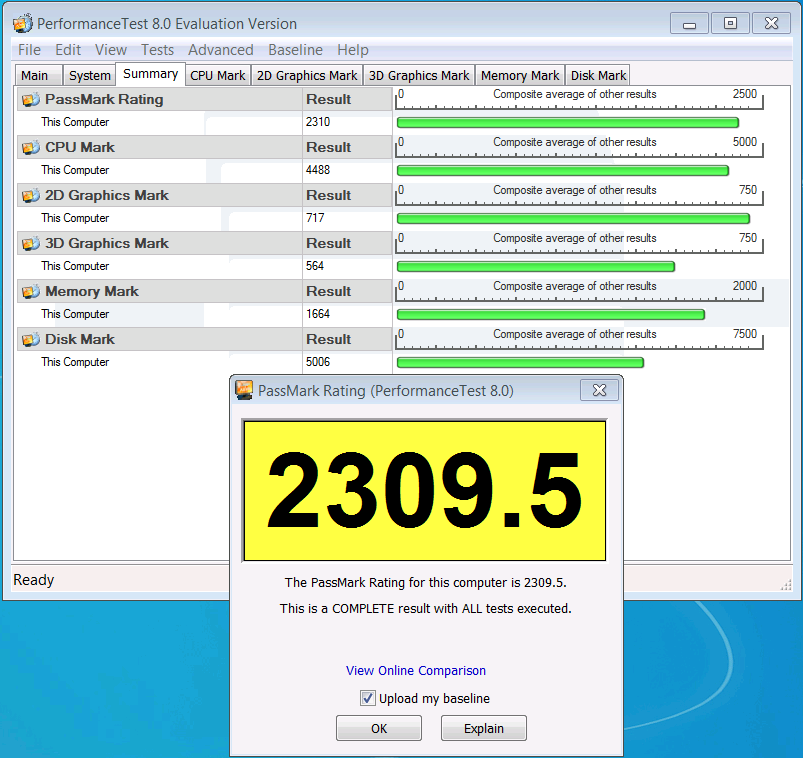Click the Disk Mark green result bar
803x758 pixels.
coord(520,363)
